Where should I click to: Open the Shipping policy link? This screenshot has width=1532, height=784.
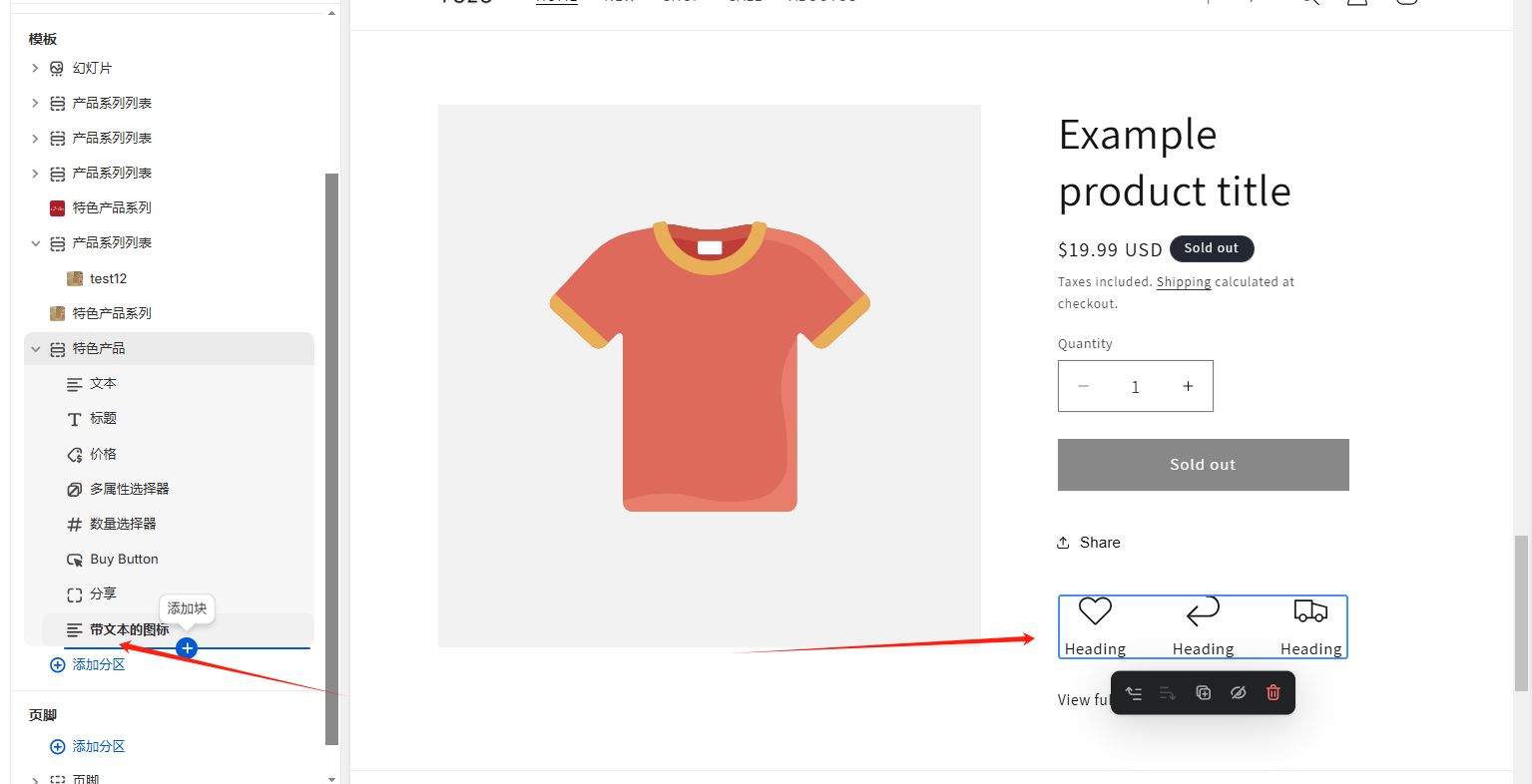click(x=1184, y=282)
